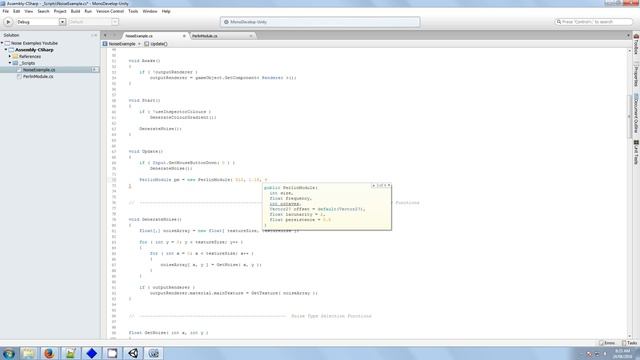Open the Run menu

88,11
